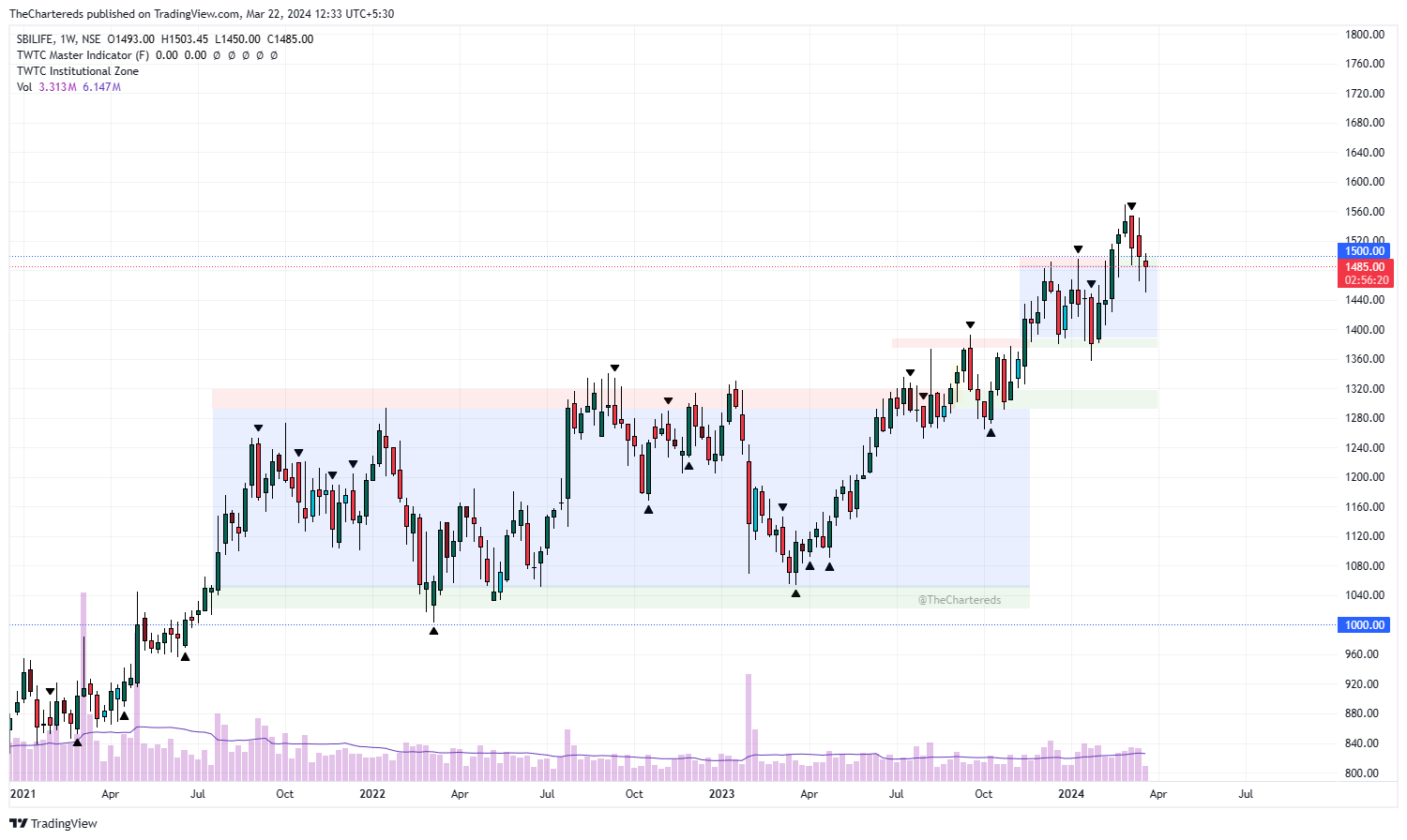Open the SBILIFE, 1W, NSE symbol legend
Viewport: 1407px width, 840px height.
[59, 39]
